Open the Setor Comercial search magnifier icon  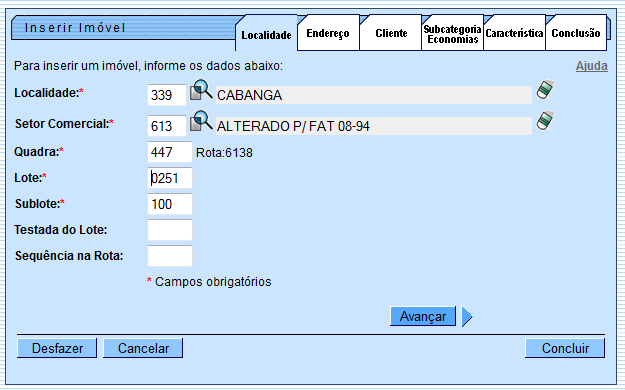coord(200,121)
